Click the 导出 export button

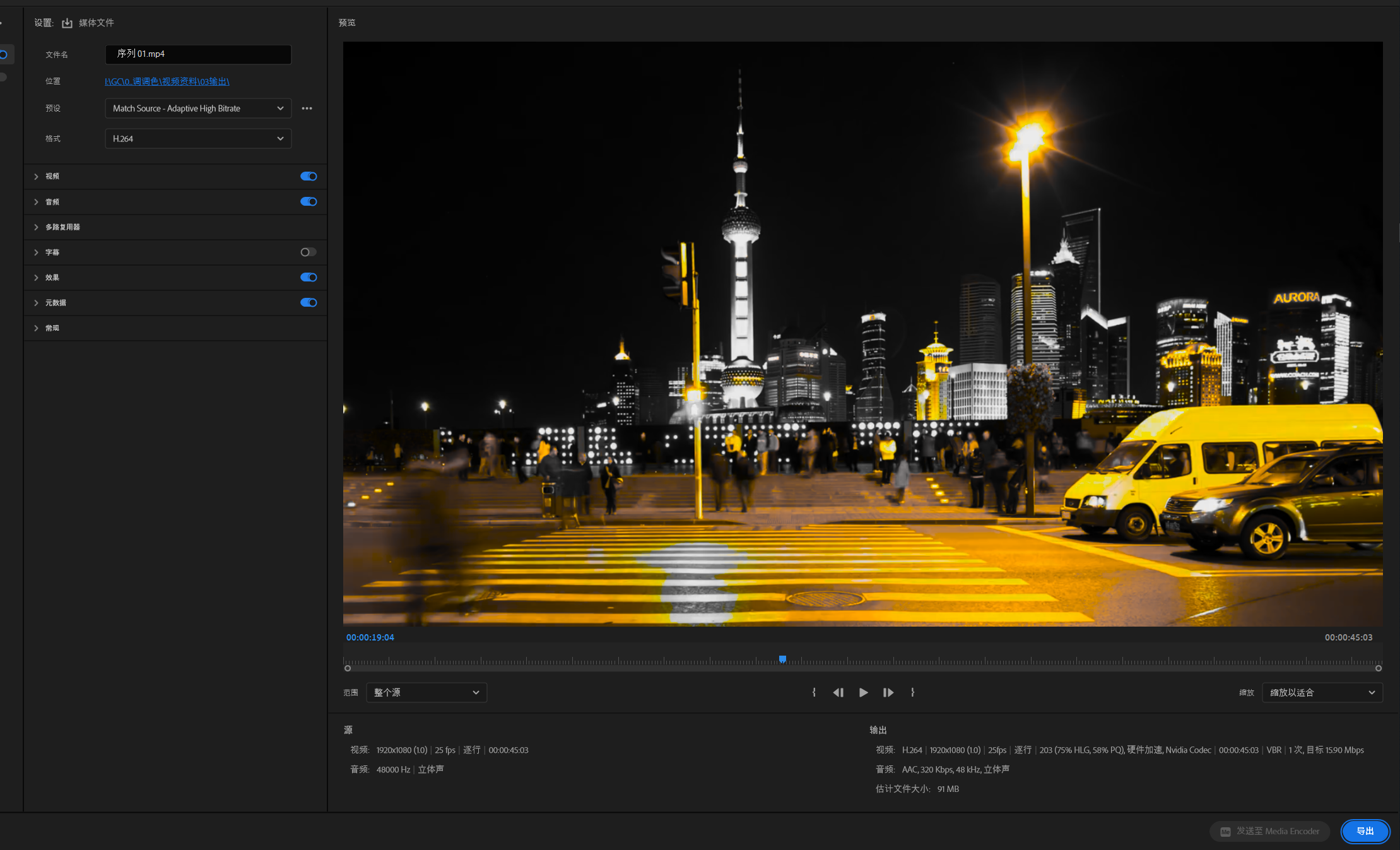tap(1365, 831)
